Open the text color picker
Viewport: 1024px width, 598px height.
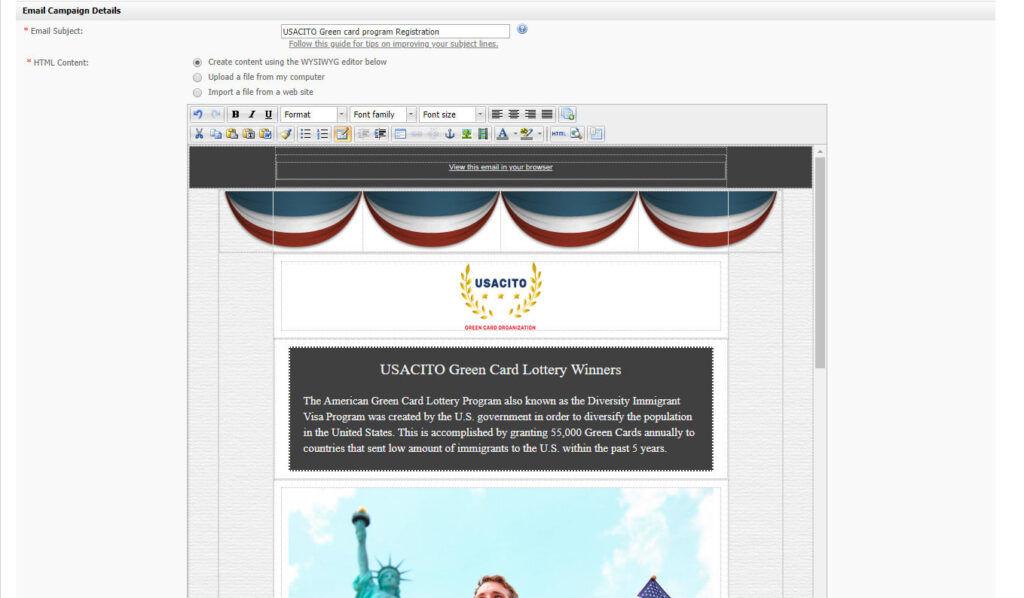tap(503, 134)
